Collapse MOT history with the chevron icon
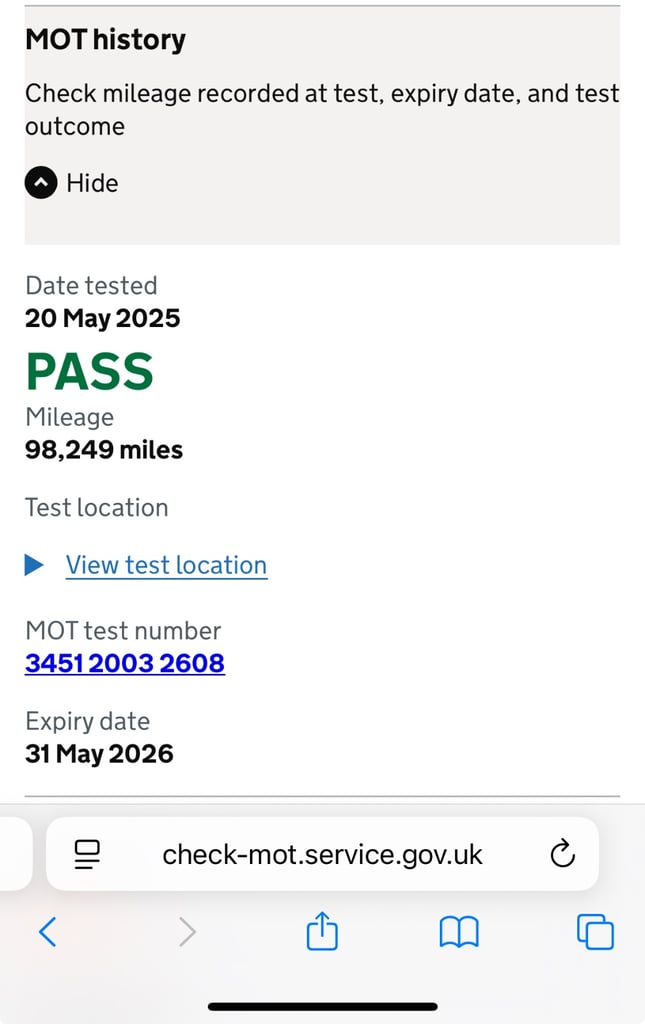 (40, 183)
